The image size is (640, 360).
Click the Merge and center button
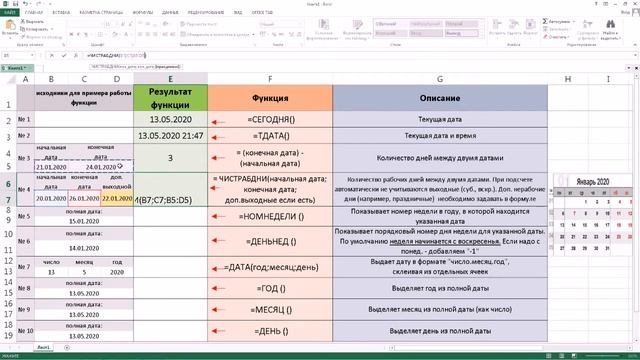pos(216,35)
